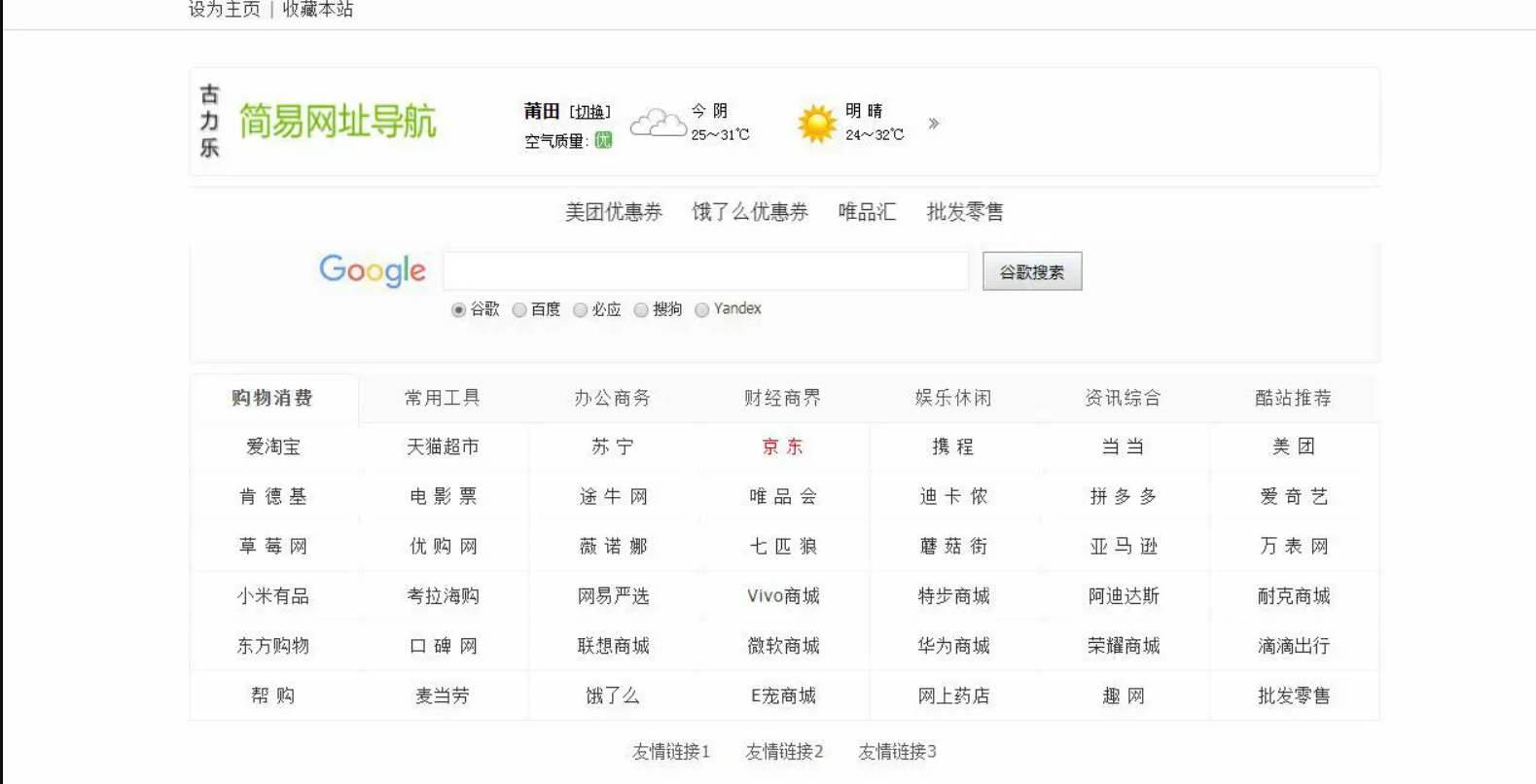The width and height of the screenshot is (1536, 784).
Task: Open the 联想商城 link
Action: tap(613, 645)
